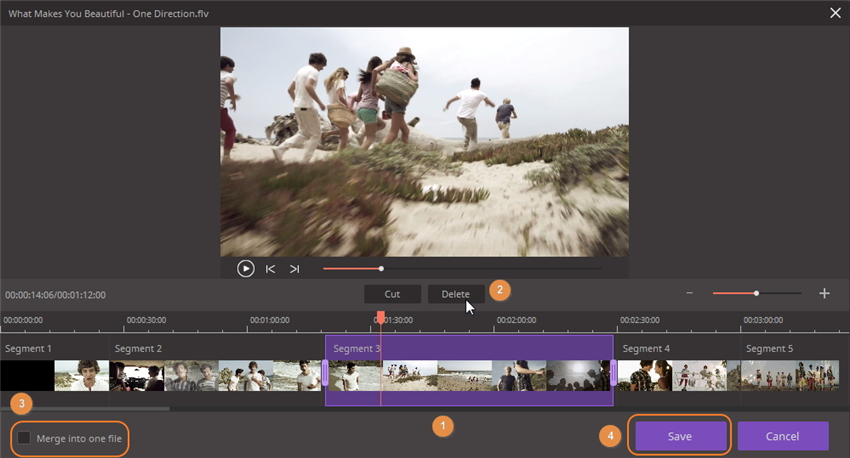The image size is (850, 458).
Task: Zoom in timeline with plus icon
Action: tap(825, 293)
